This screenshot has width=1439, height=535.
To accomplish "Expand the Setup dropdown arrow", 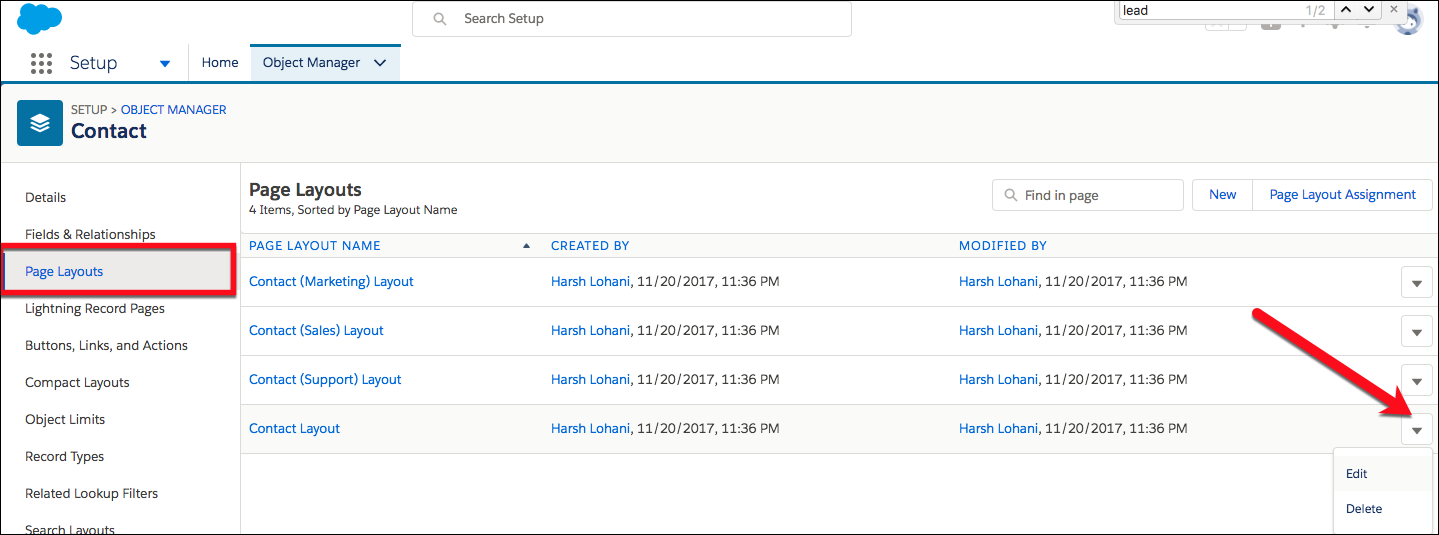I will pyautogui.click(x=165, y=63).
